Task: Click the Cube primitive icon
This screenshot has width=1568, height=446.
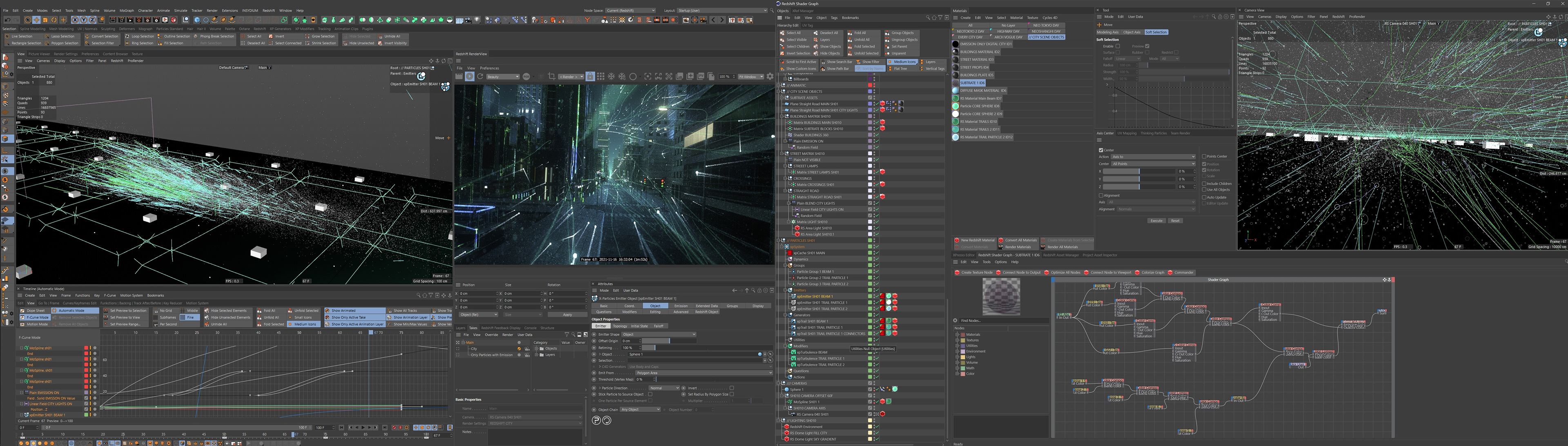Action: click(x=197, y=20)
